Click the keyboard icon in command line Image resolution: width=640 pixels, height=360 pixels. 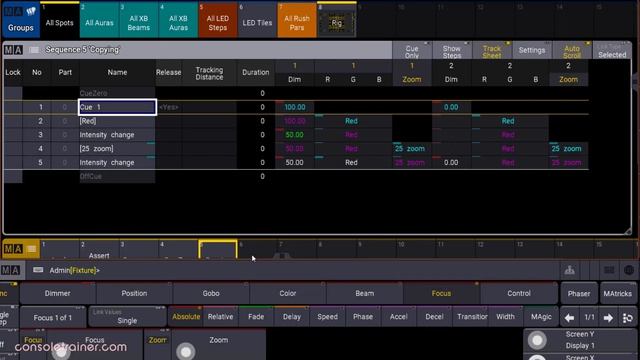point(38,270)
